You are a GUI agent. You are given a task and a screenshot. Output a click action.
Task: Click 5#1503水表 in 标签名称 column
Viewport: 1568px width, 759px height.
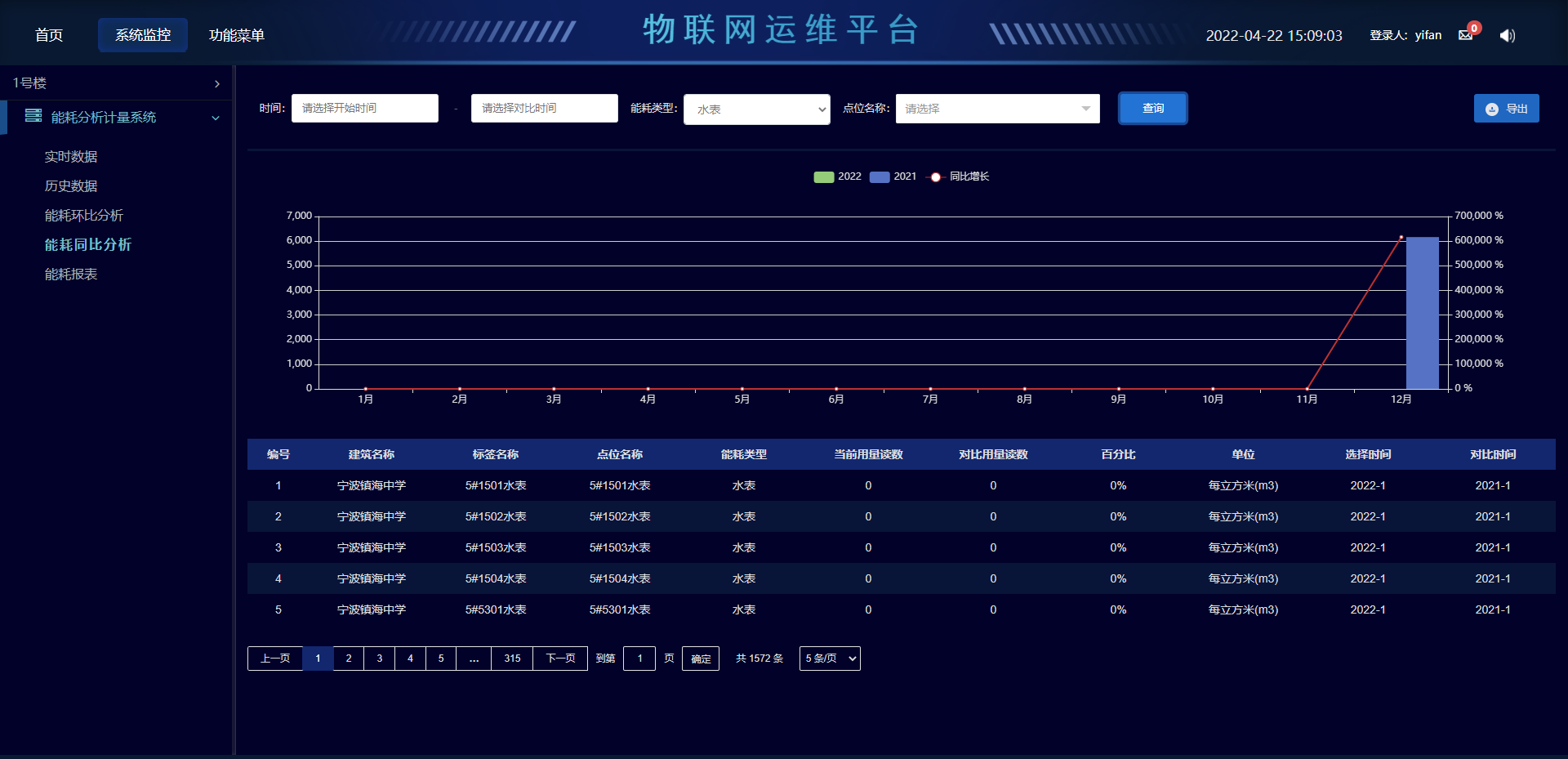(496, 547)
